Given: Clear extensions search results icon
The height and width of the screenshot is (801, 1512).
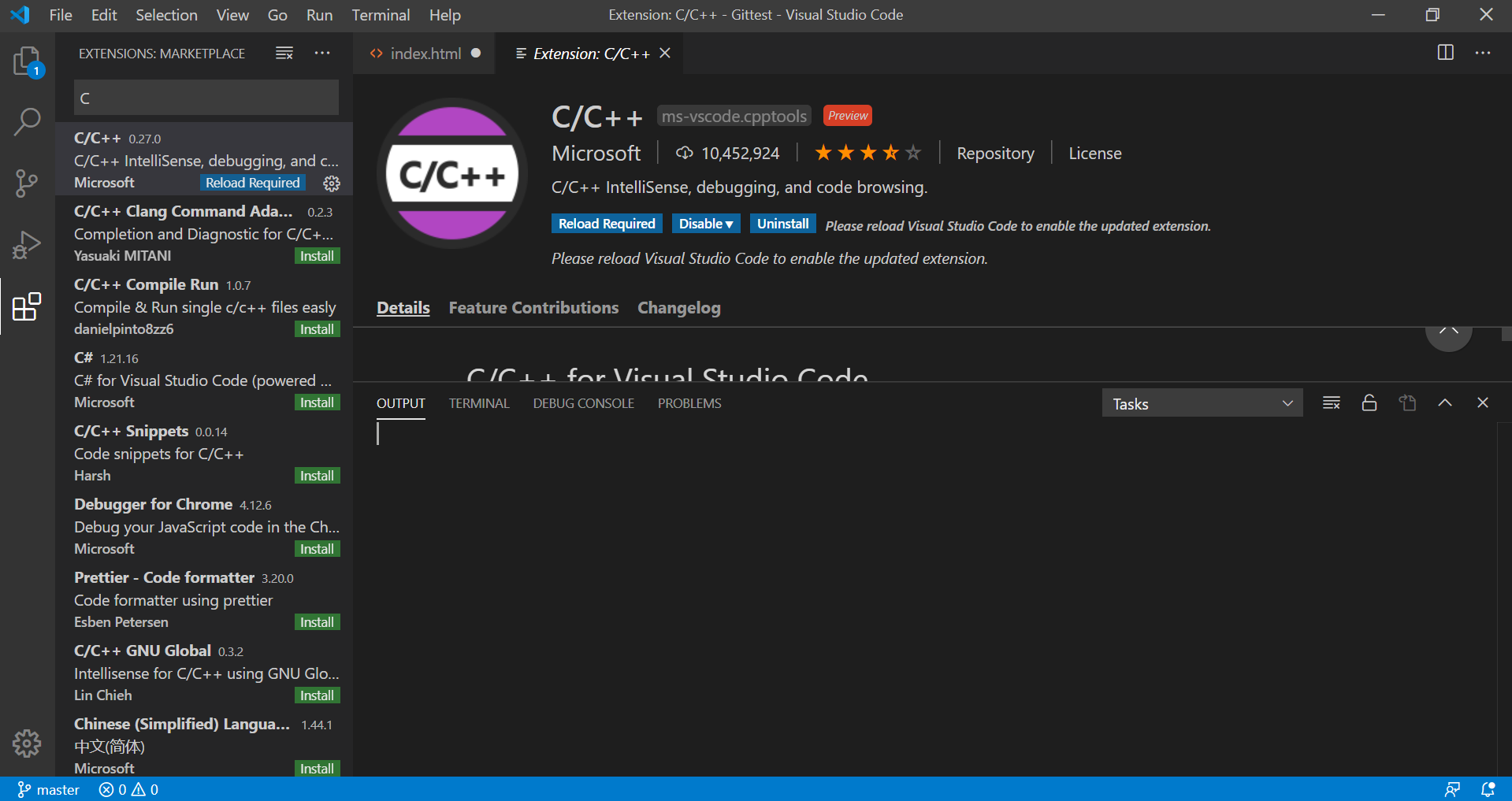Looking at the screenshot, I should [x=284, y=53].
